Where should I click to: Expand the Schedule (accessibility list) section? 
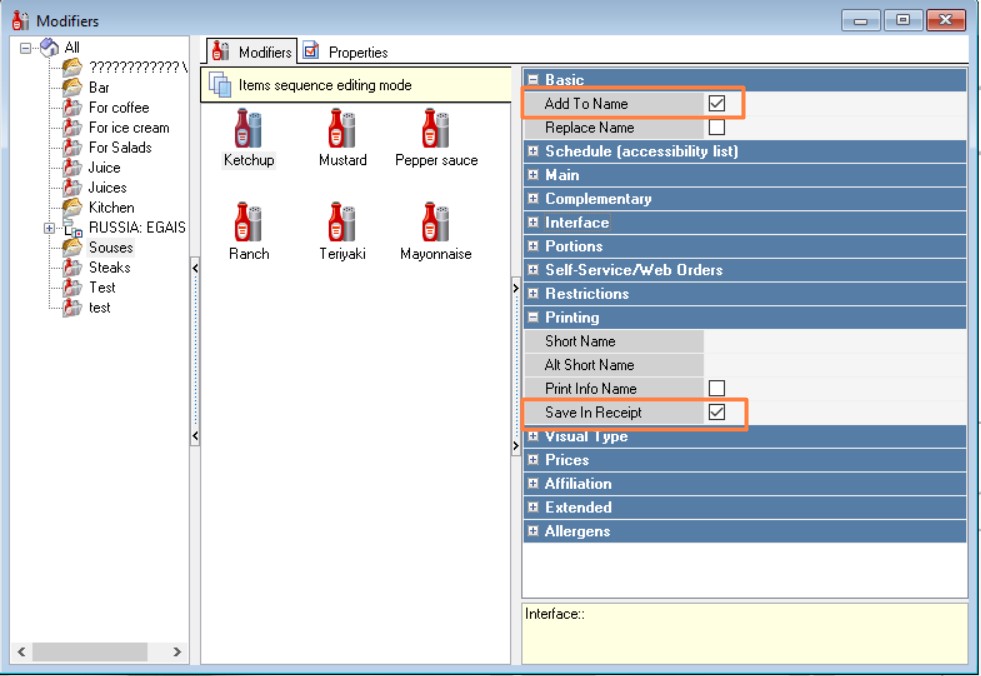point(533,151)
